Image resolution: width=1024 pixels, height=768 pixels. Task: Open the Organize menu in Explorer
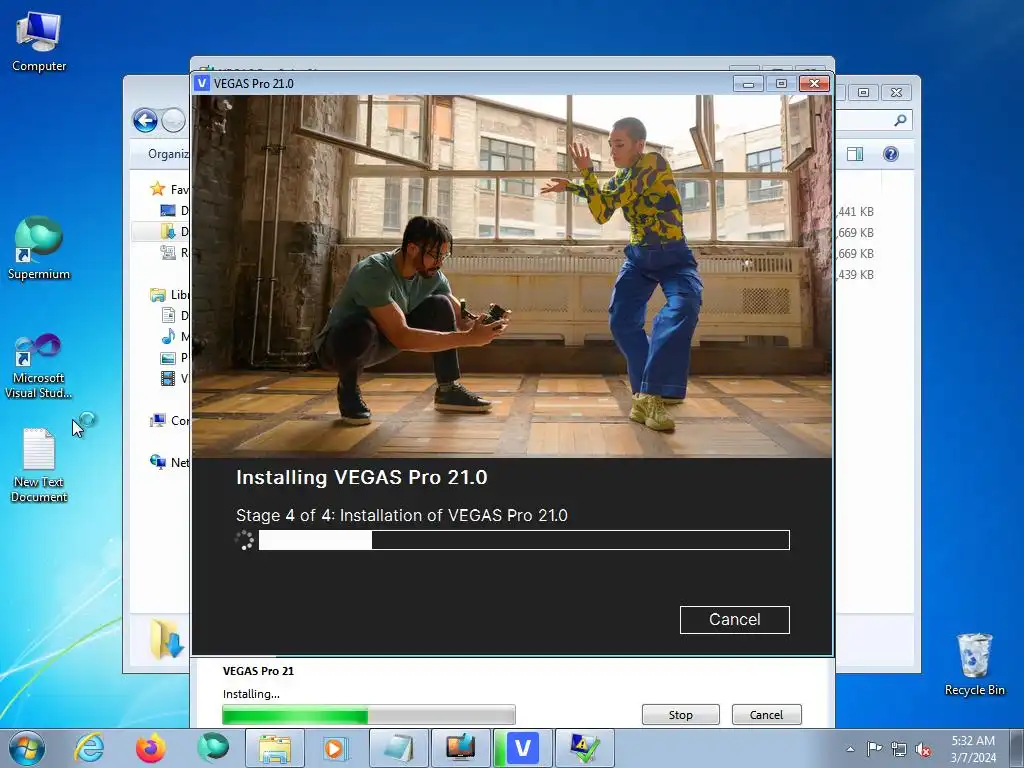coord(168,153)
